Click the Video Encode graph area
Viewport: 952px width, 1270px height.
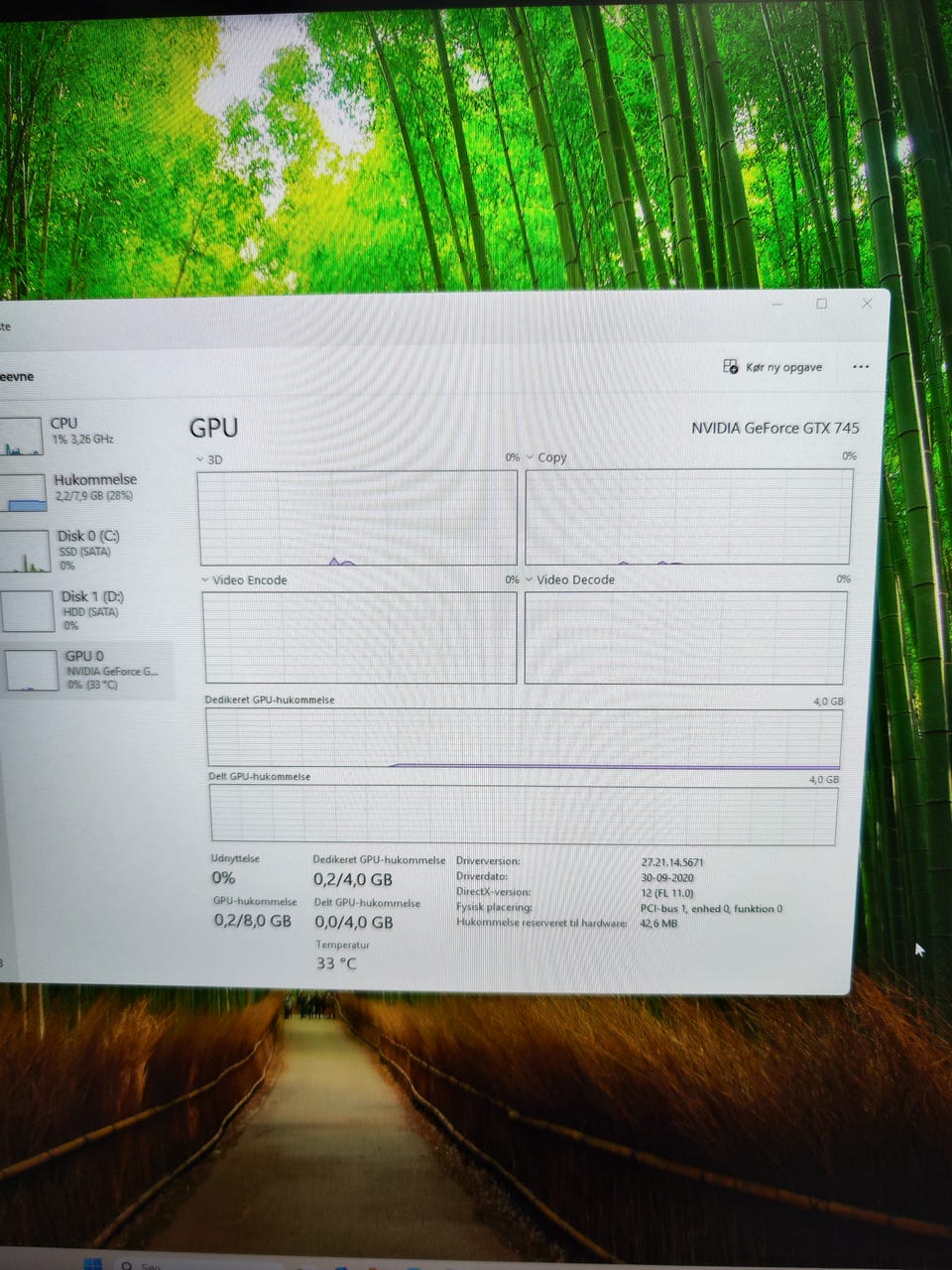point(360,638)
